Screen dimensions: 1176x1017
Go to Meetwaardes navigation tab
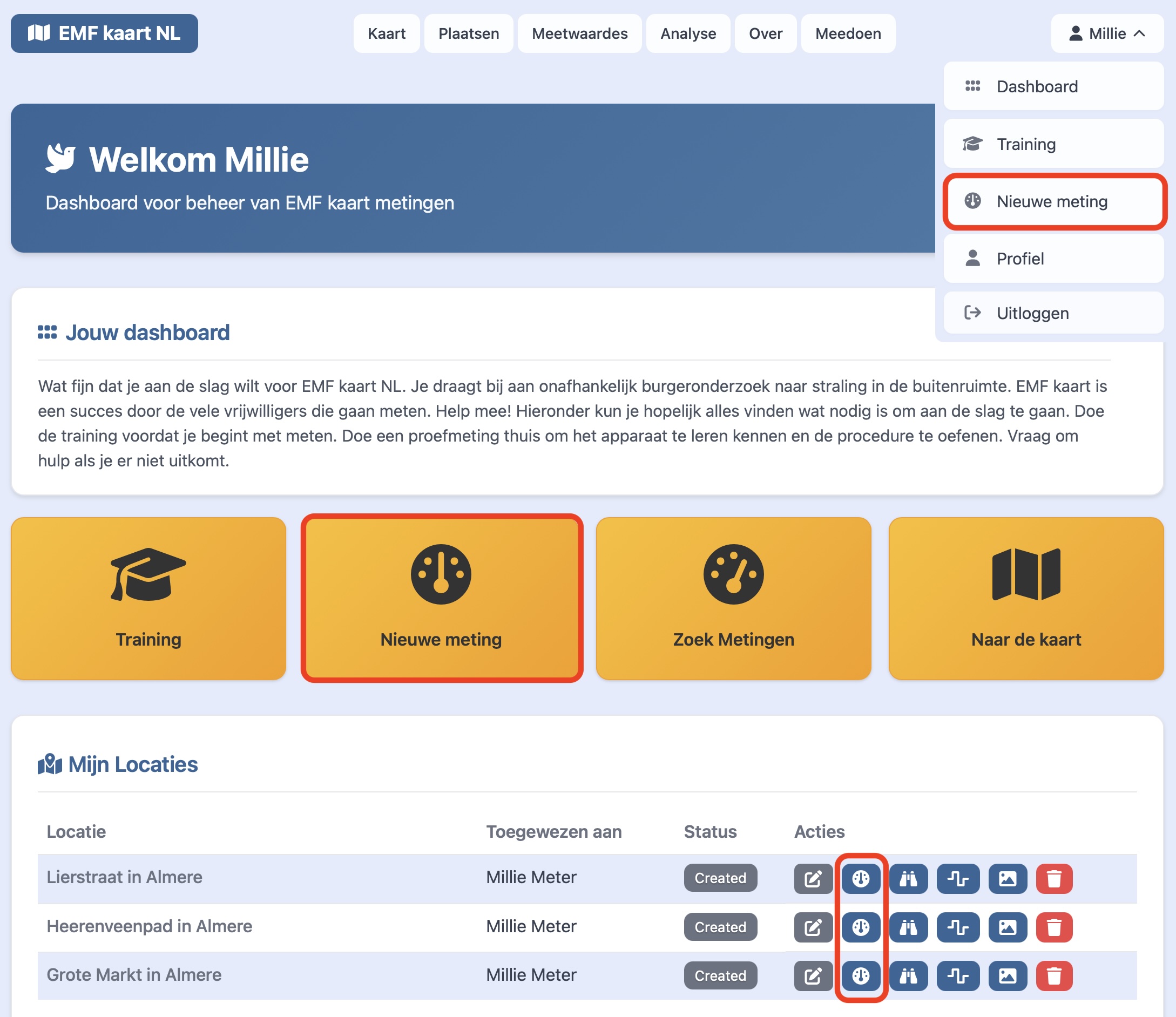[x=579, y=33]
